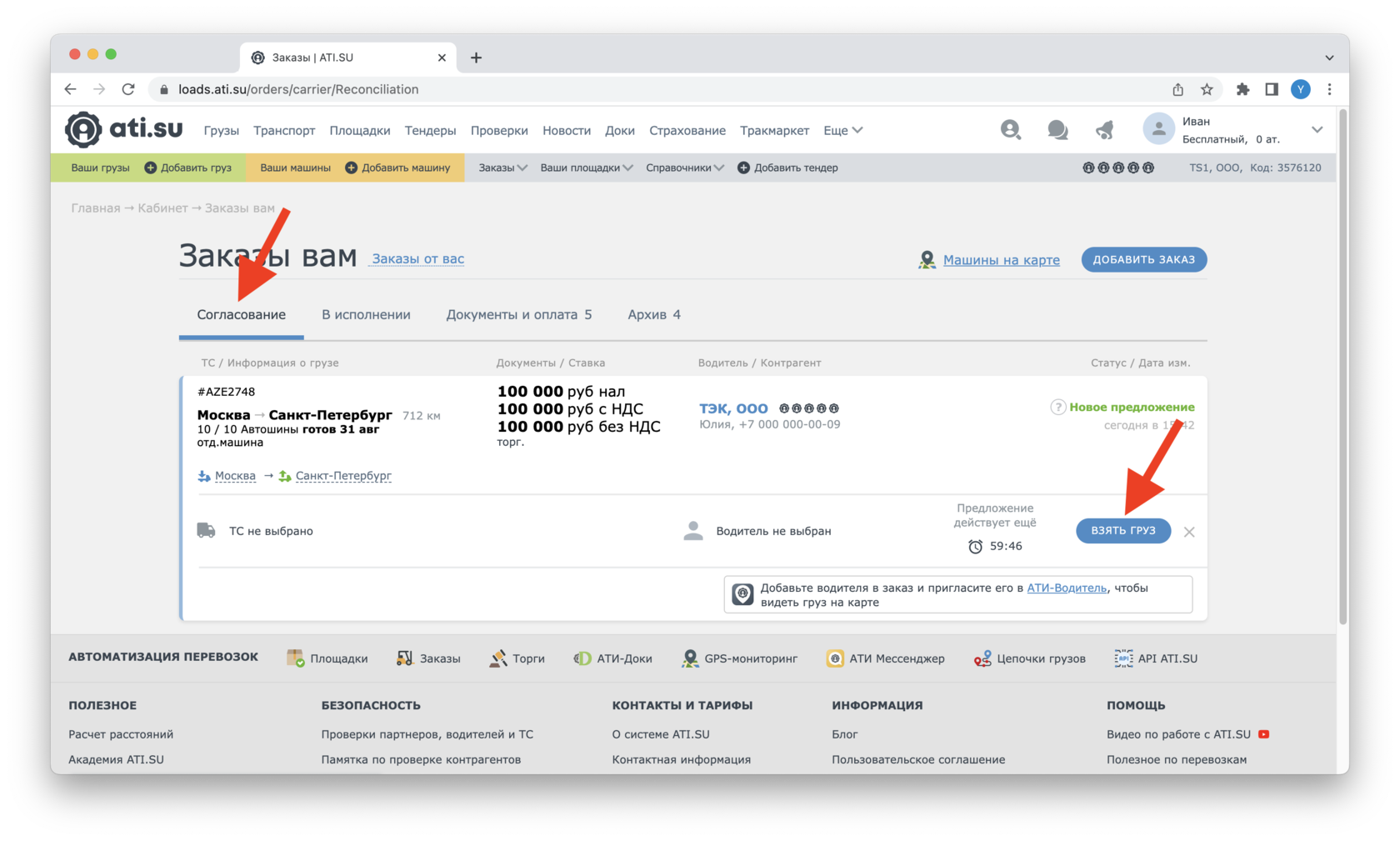Open Грузы in the main menu
This screenshot has width=1400, height=841.
pyautogui.click(x=221, y=131)
